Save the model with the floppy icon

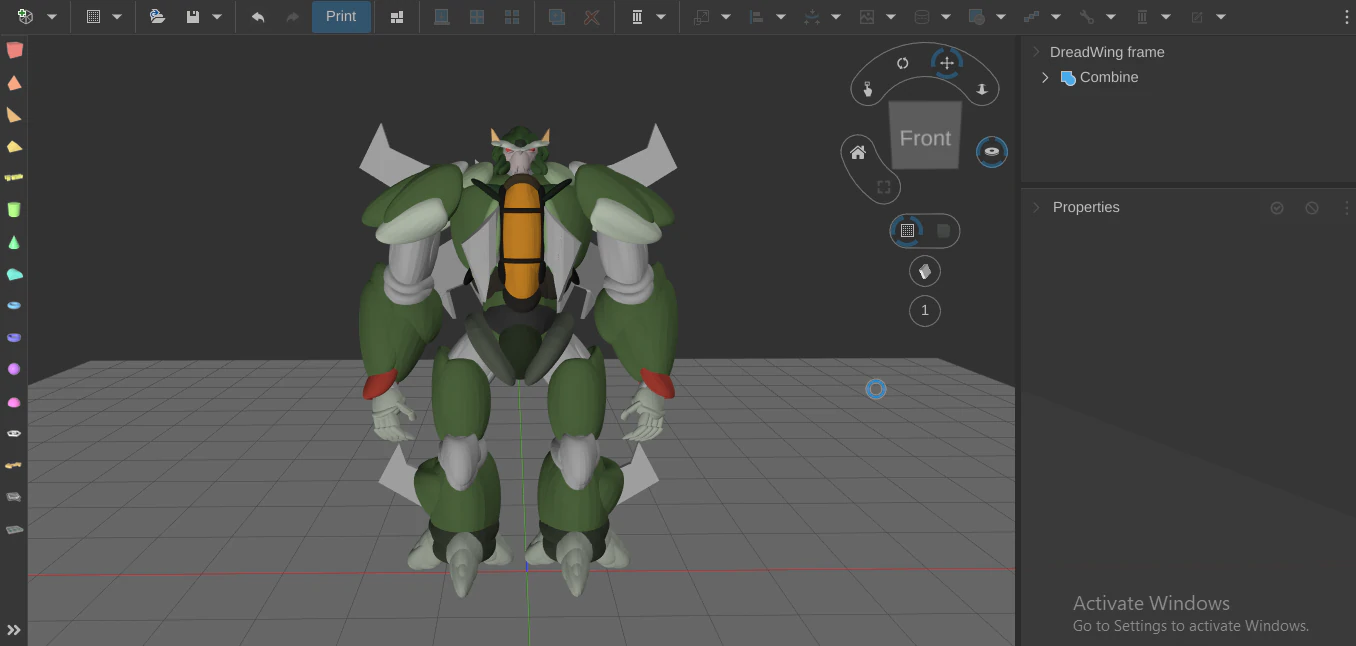193,17
